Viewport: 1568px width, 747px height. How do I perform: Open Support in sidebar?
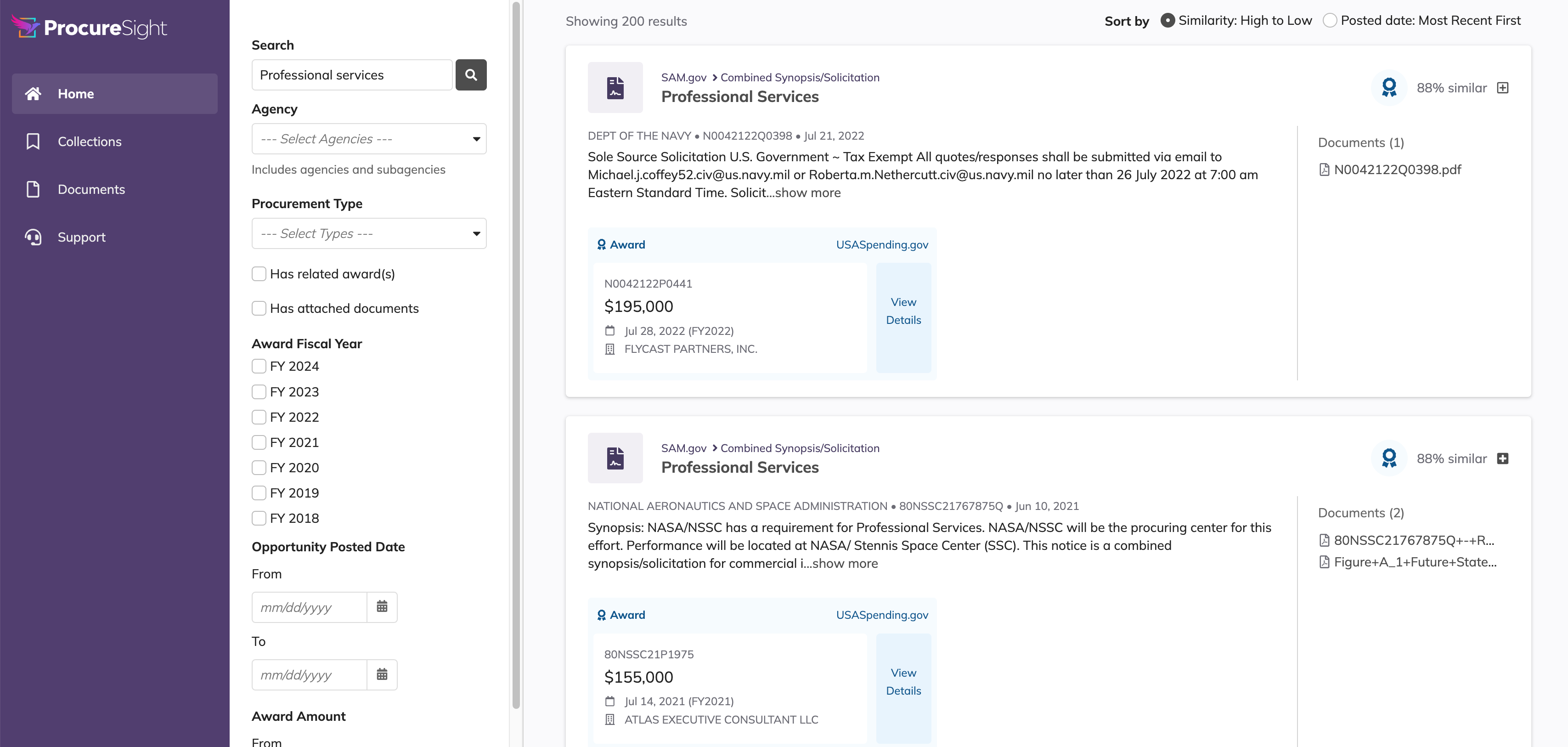(x=114, y=237)
